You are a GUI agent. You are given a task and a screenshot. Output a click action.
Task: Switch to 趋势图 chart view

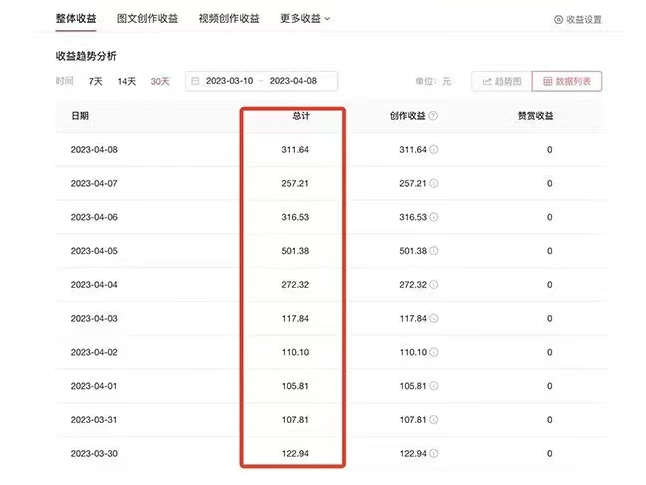point(500,81)
